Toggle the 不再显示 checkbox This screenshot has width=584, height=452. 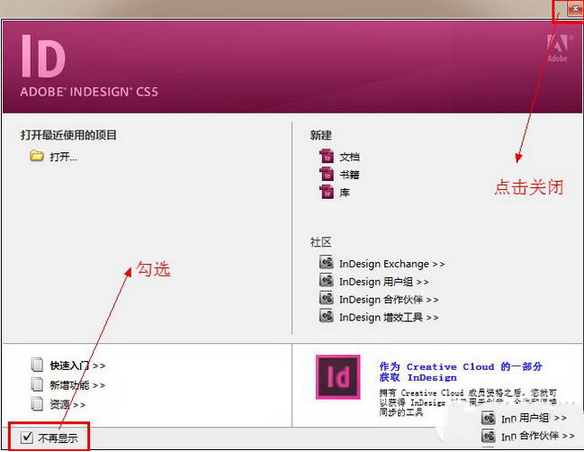(x=27, y=437)
